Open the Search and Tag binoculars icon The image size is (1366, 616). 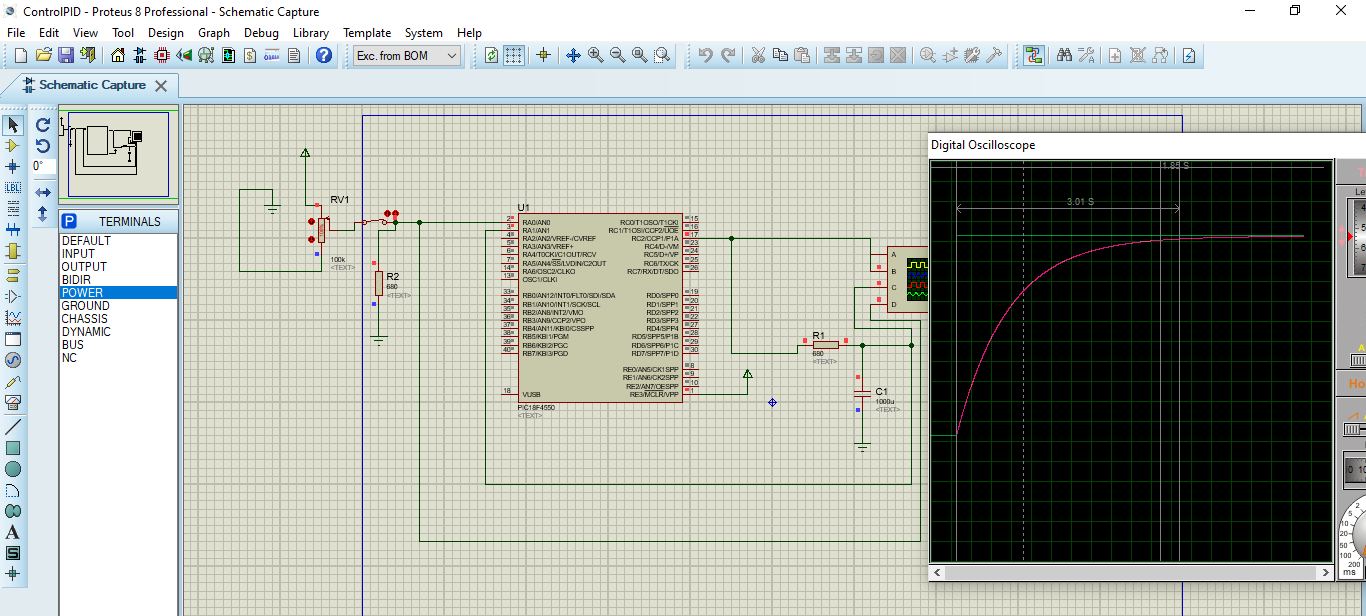click(1064, 56)
